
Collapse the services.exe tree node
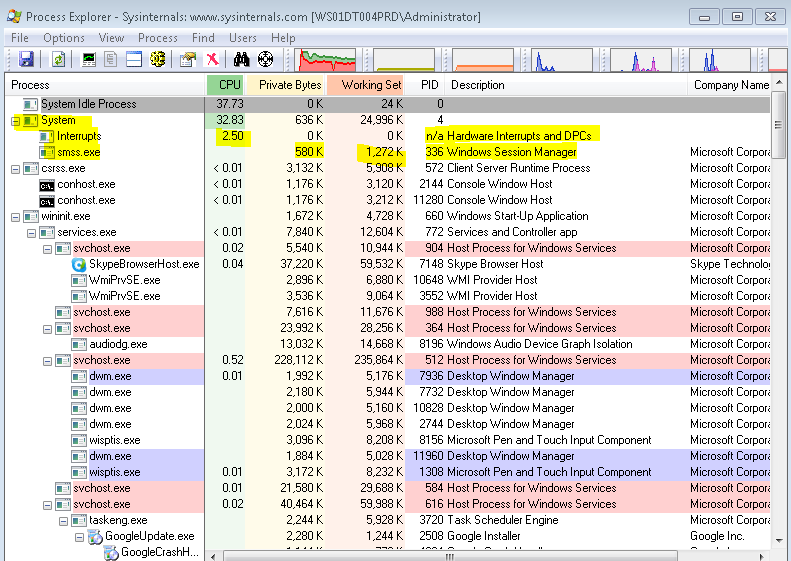coord(31,232)
